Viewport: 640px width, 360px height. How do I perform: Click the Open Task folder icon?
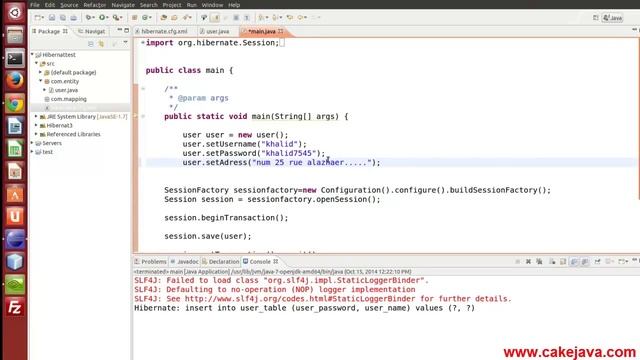174,18
